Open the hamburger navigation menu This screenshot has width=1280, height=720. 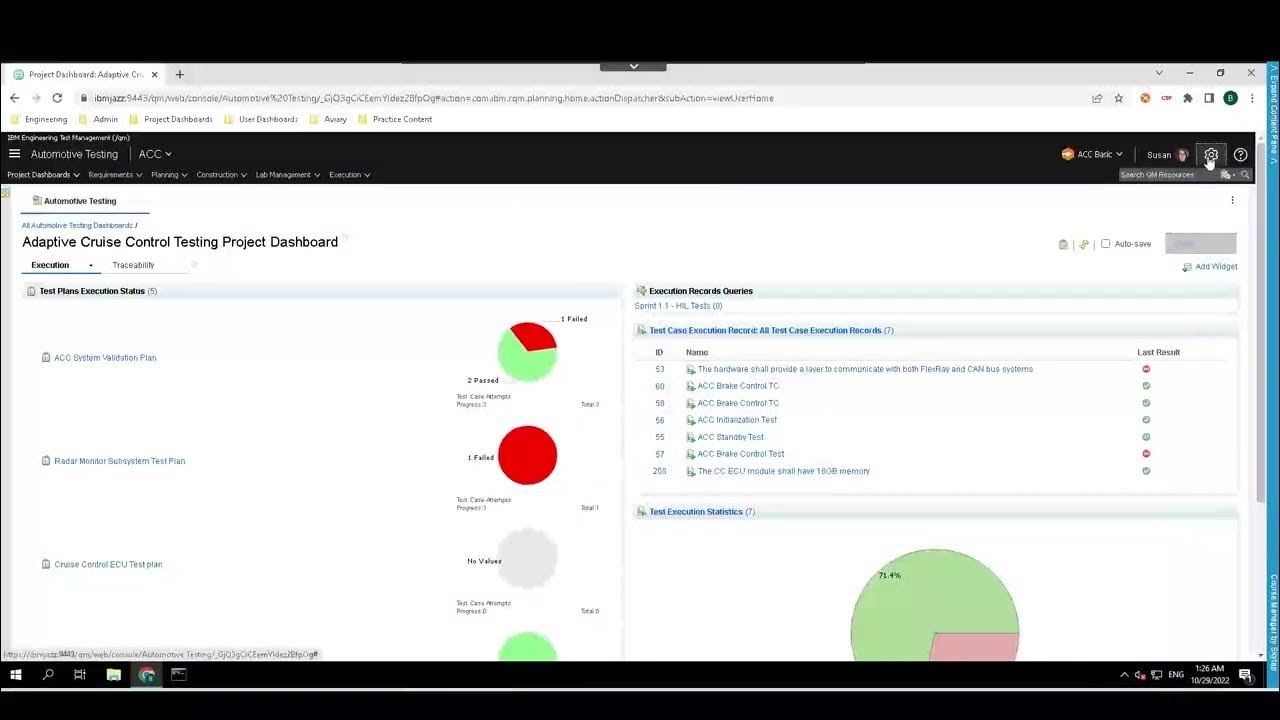click(14, 154)
